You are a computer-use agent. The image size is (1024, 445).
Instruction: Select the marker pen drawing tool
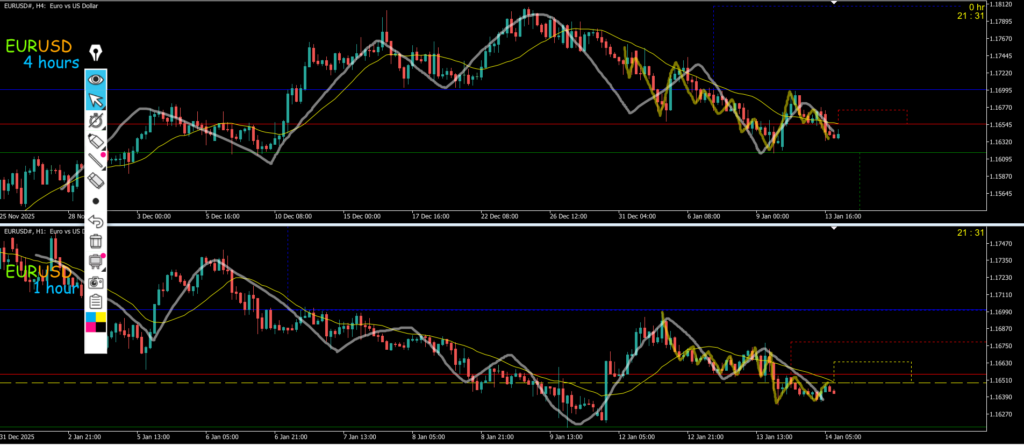pos(96,141)
